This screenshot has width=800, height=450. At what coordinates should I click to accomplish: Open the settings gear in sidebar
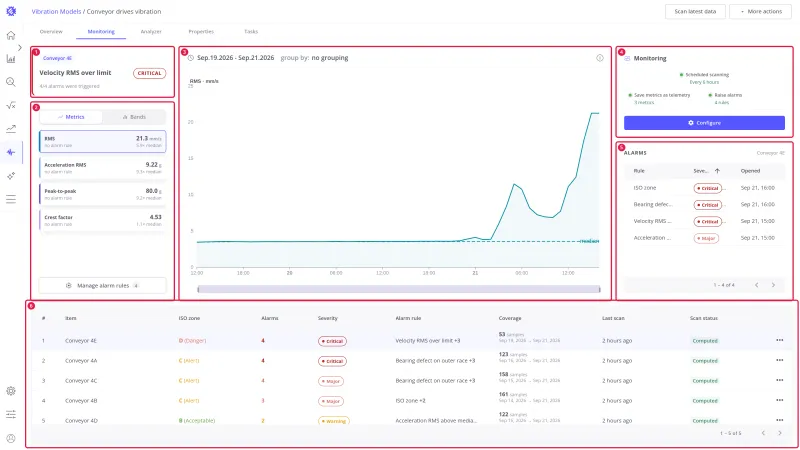(11, 391)
